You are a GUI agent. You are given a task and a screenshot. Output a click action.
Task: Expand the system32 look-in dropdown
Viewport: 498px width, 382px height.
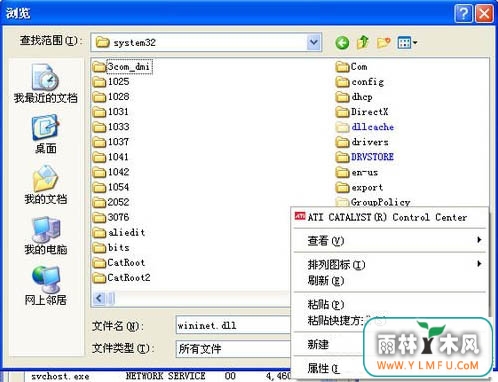314,42
